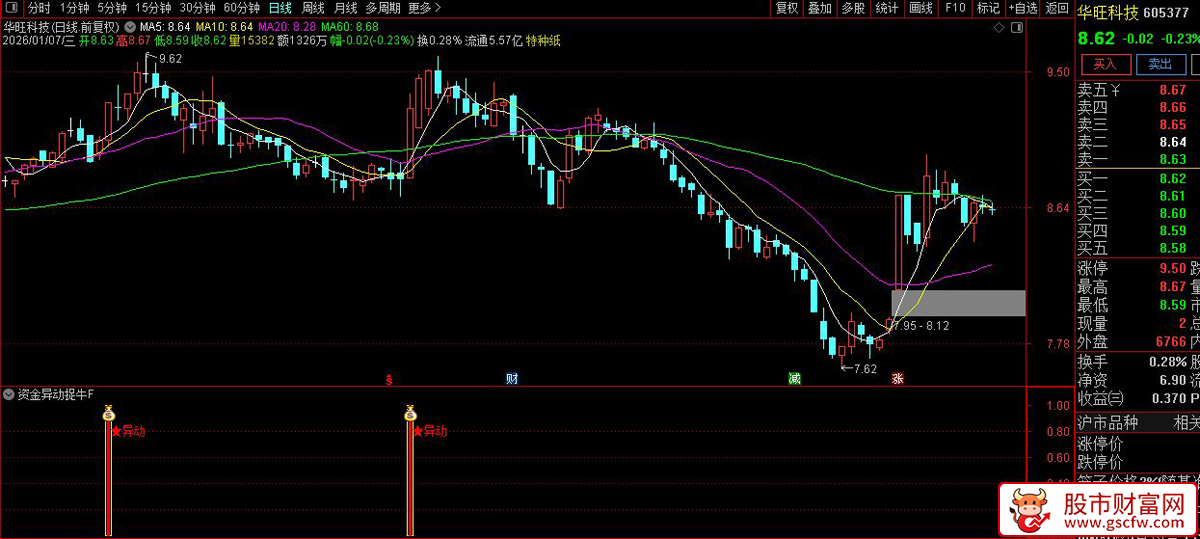Click MA20: 8.28 indicator label
Screen dimensions: 1200x539
pos(287,26)
